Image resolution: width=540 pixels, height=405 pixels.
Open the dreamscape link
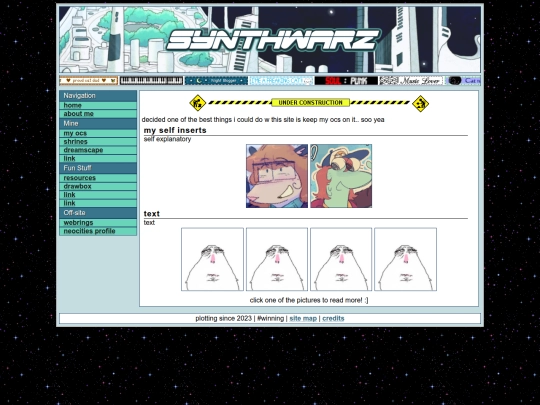[98, 150]
